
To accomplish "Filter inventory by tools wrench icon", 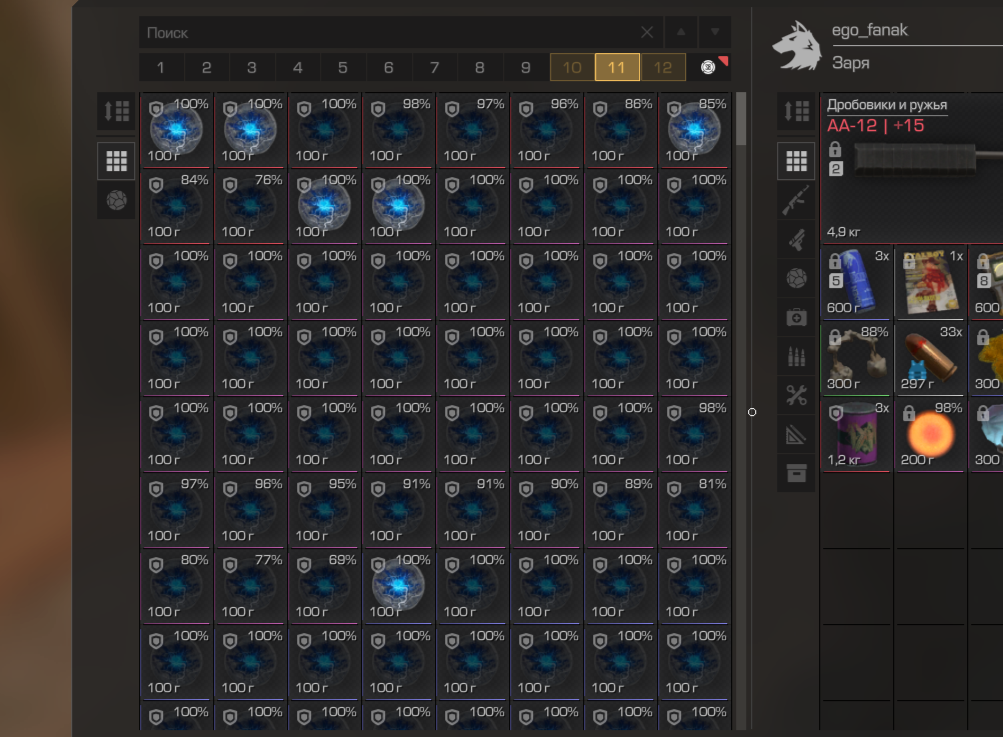I will pos(796,396).
